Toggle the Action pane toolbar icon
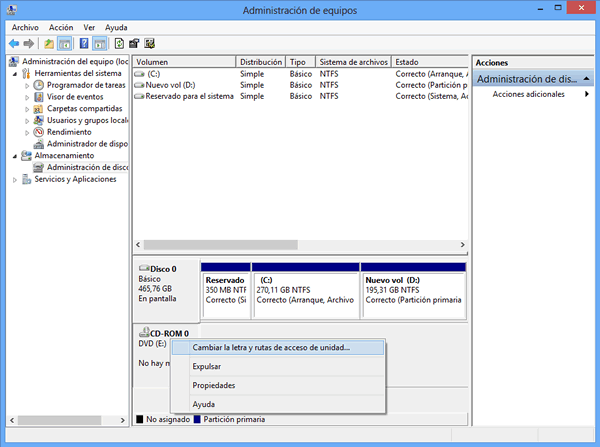 click(x=99, y=44)
